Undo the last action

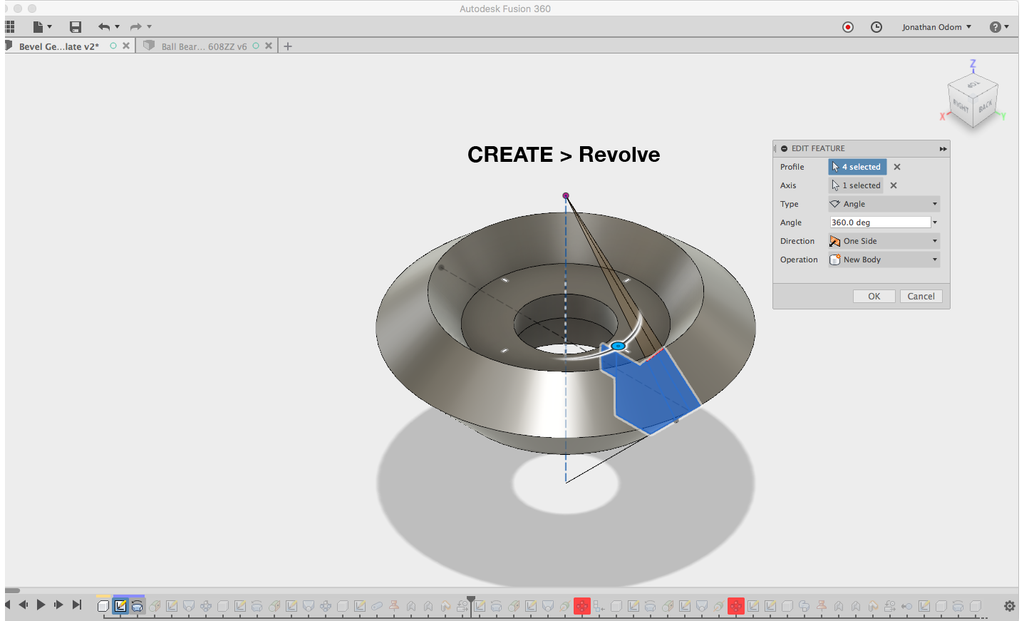coord(104,27)
